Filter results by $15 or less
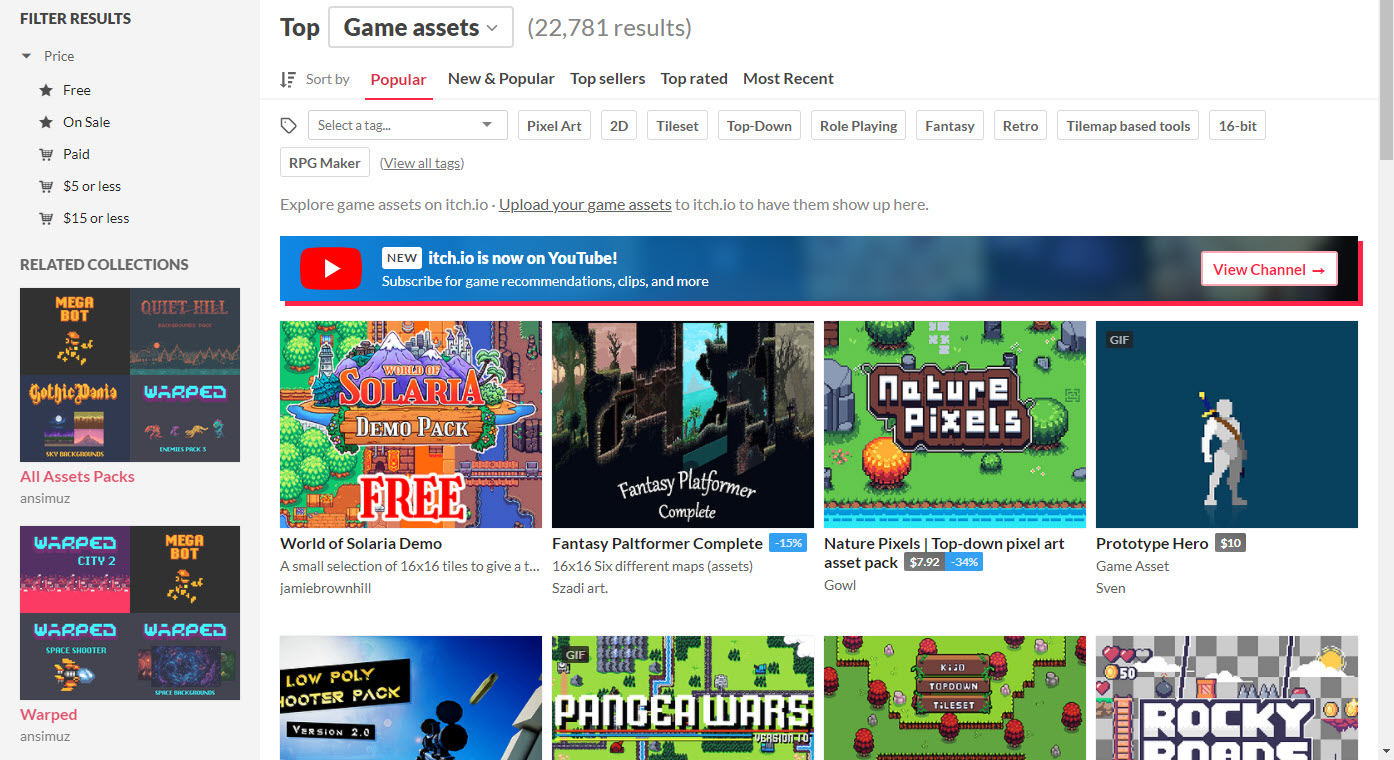Screen dimensions: 1394x760 96,218
